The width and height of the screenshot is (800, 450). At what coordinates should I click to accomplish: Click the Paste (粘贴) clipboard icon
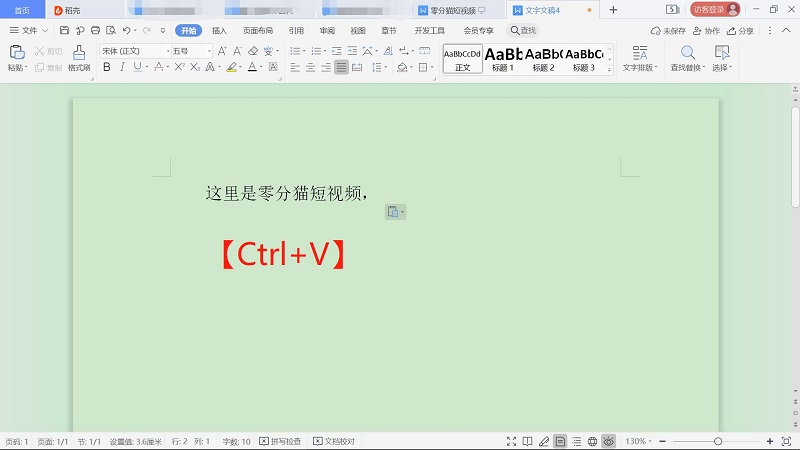tap(16, 53)
